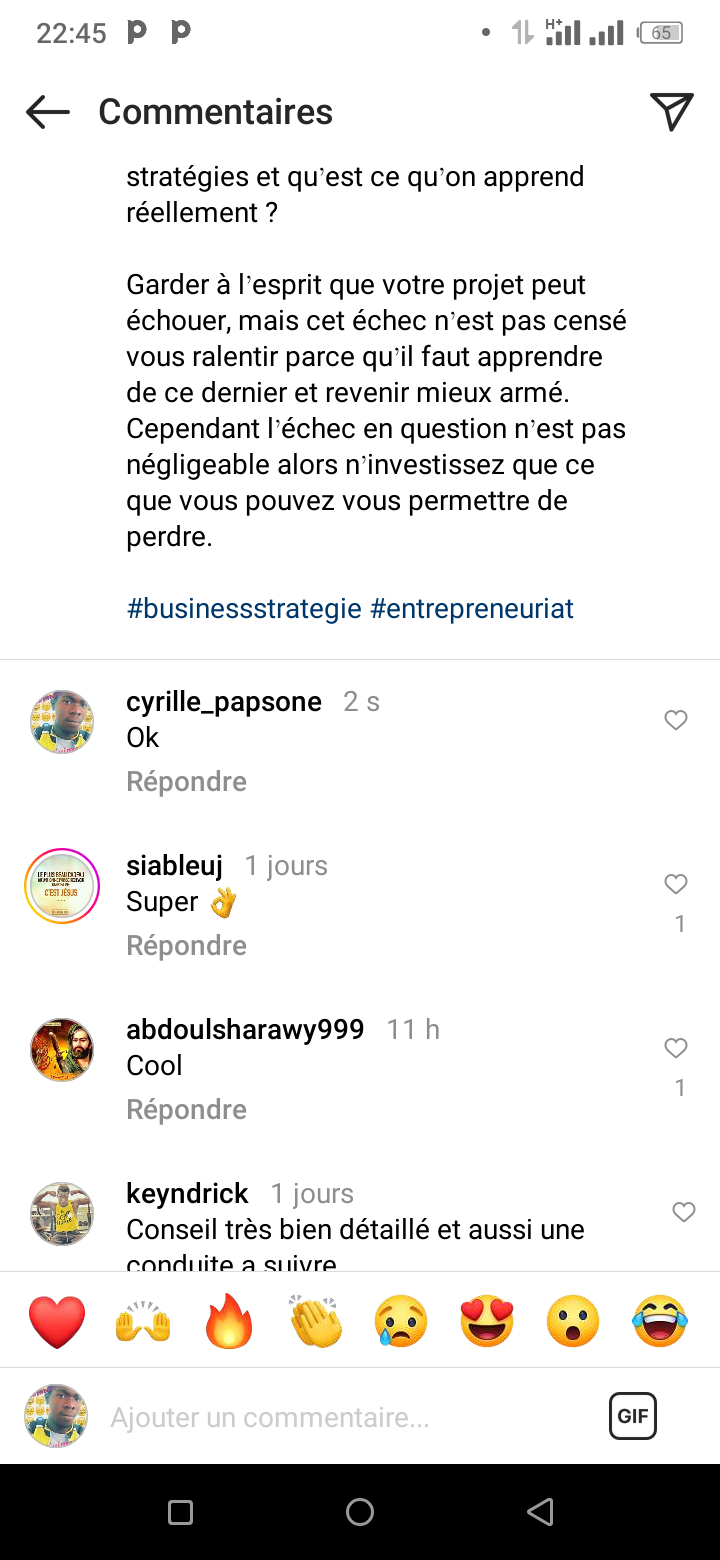Image resolution: width=720 pixels, height=1560 pixels.
Task: Reply to cyrille_papsone's comment
Action: (186, 781)
